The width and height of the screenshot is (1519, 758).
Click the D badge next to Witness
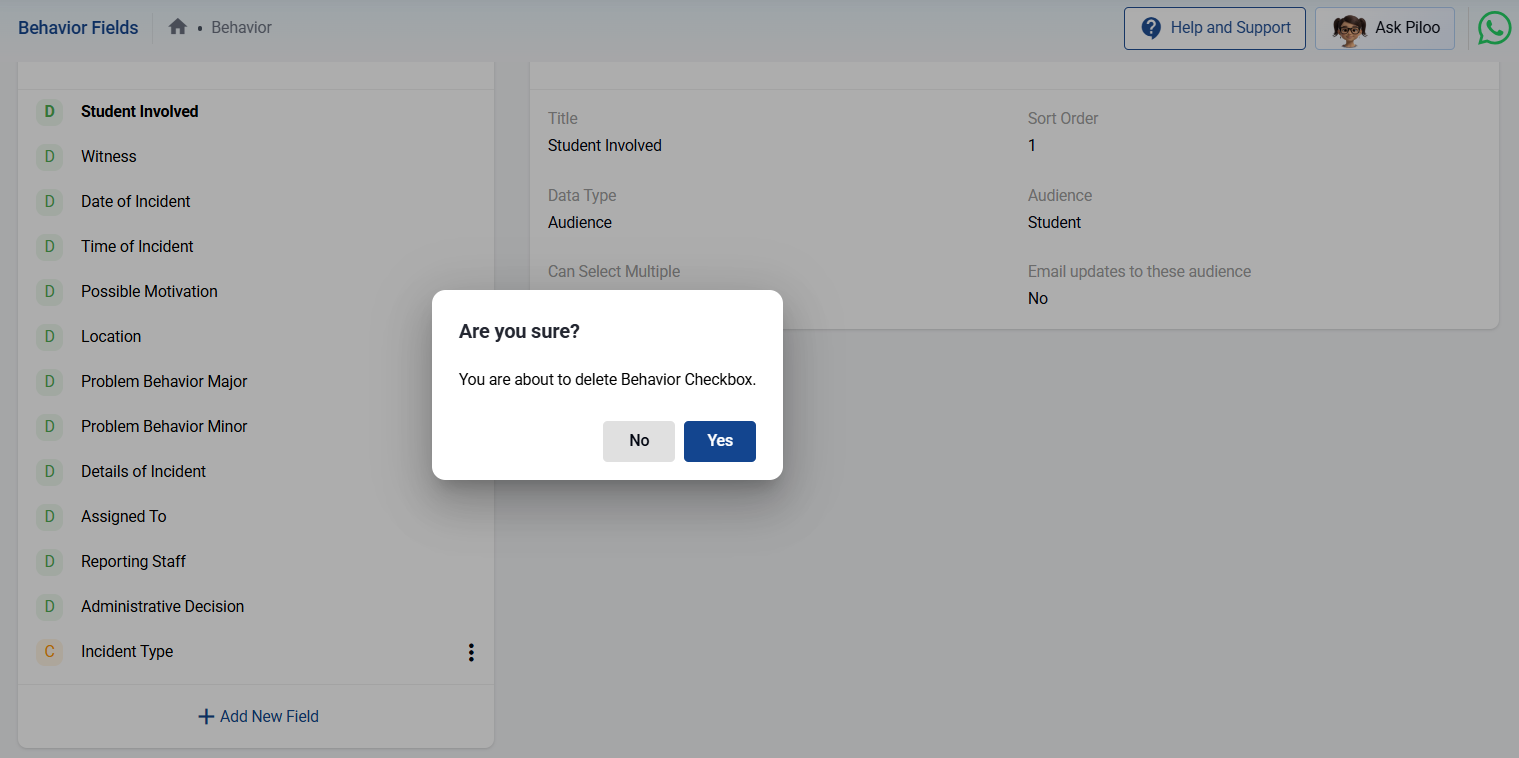(49, 156)
